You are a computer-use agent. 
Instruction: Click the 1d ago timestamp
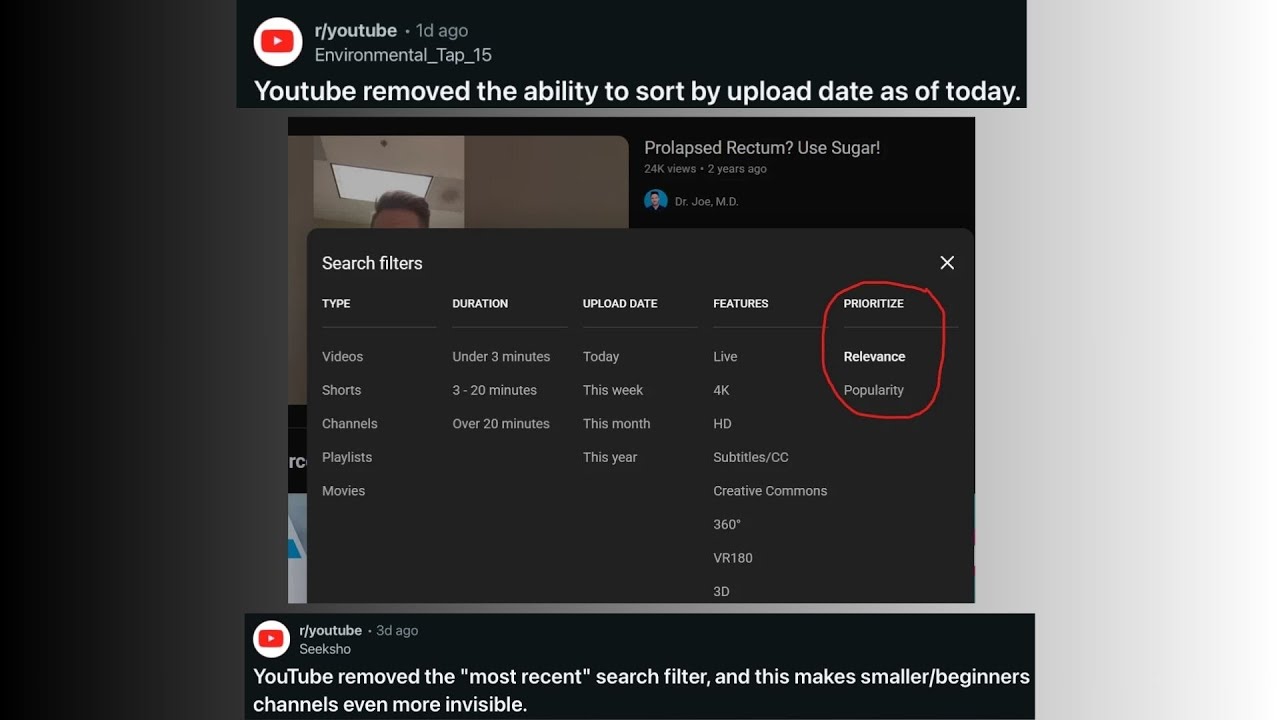click(x=442, y=31)
